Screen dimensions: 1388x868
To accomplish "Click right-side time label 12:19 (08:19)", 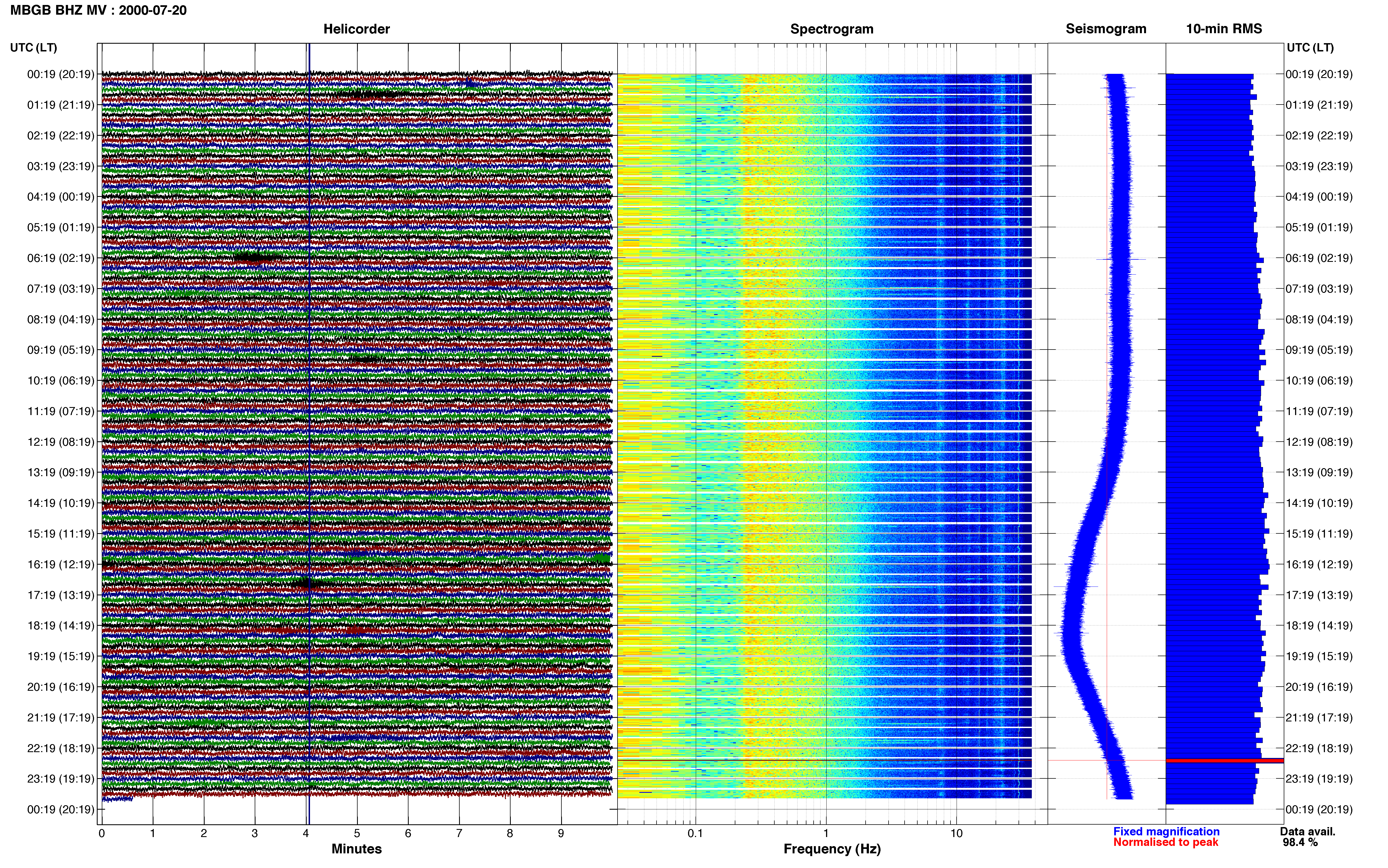I will (1319, 442).
